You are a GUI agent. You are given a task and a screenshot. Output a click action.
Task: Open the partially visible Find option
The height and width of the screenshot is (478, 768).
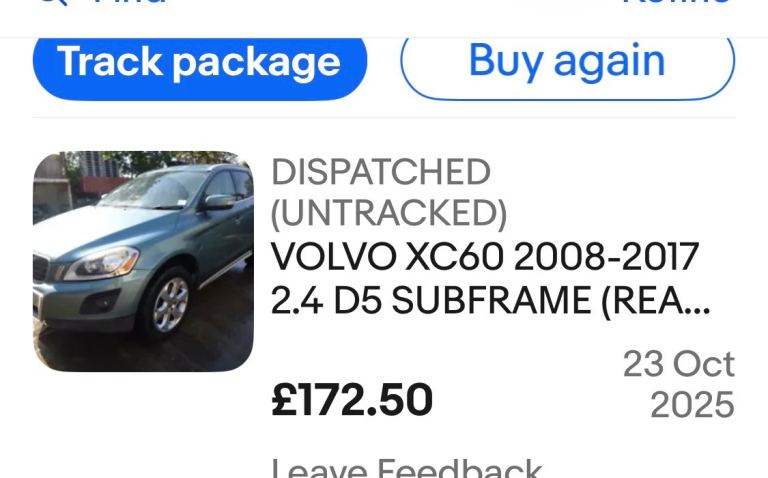tap(130, 1)
